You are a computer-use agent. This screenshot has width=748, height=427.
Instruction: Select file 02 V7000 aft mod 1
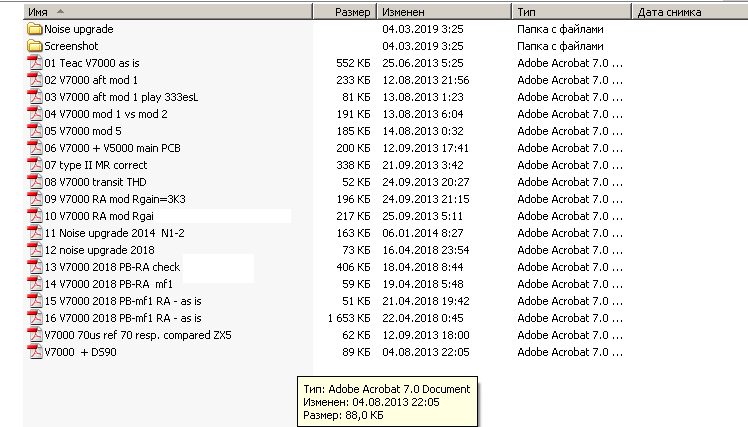(91, 80)
